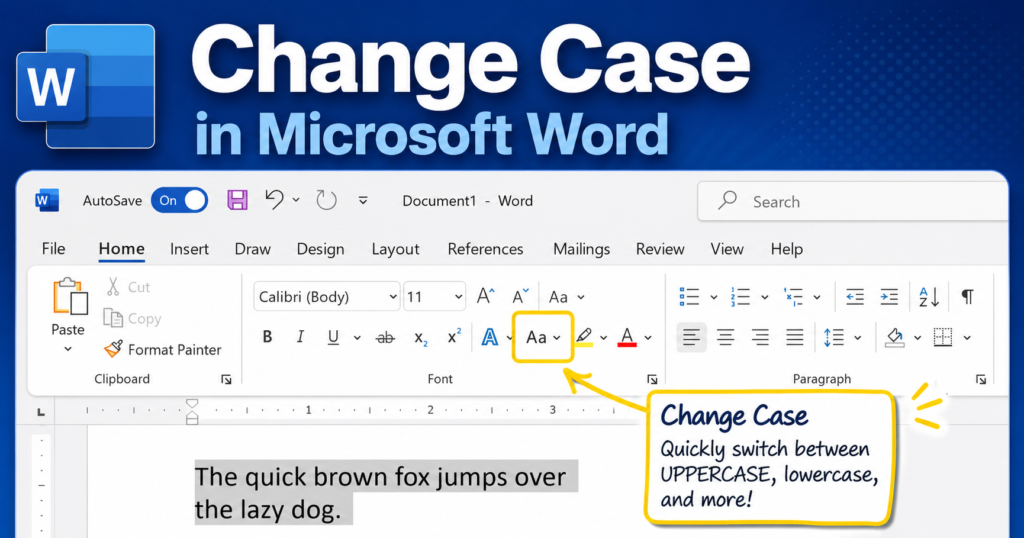The width and height of the screenshot is (1024, 538).
Task: Click the Text Effects blue A icon
Action: [x=490, y=337]
